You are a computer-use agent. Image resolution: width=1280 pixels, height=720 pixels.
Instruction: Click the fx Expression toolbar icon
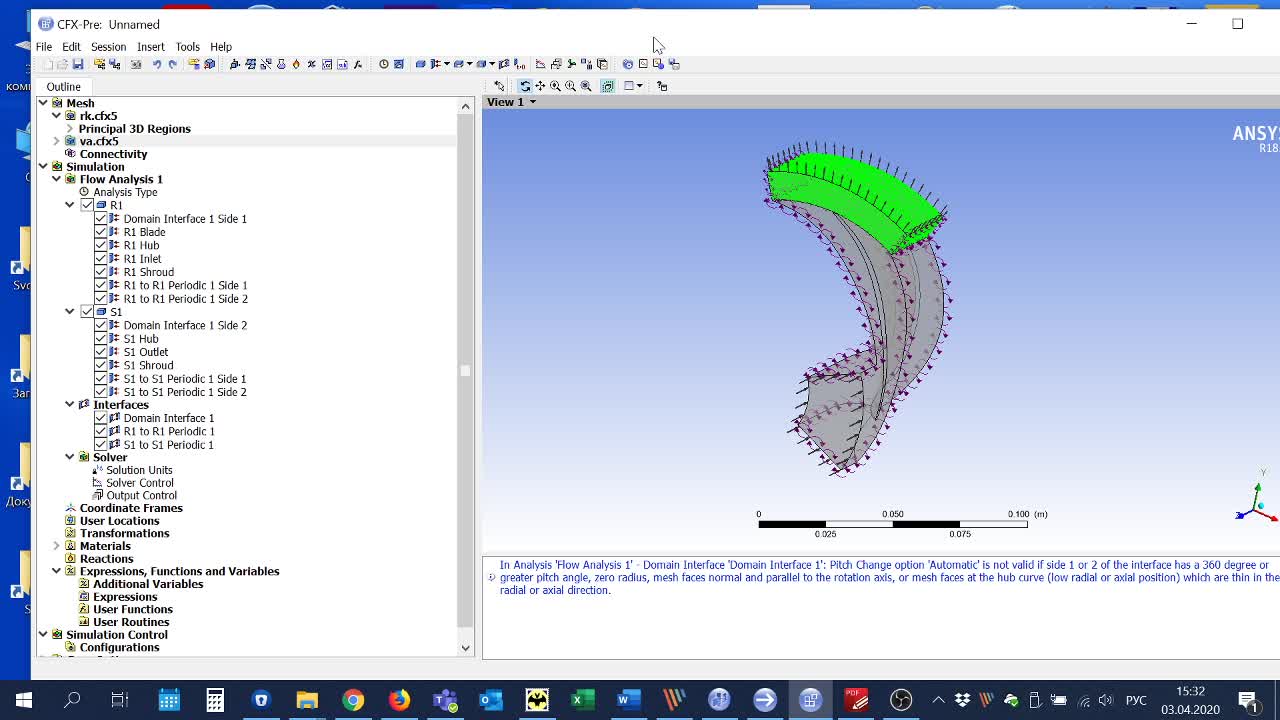tap(358, 64)
